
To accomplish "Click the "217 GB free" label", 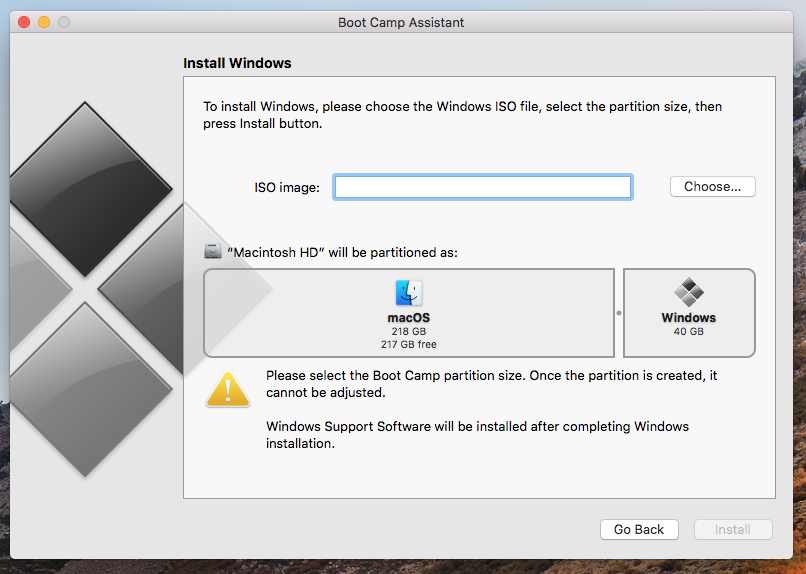I will click(x=409, y=344).
